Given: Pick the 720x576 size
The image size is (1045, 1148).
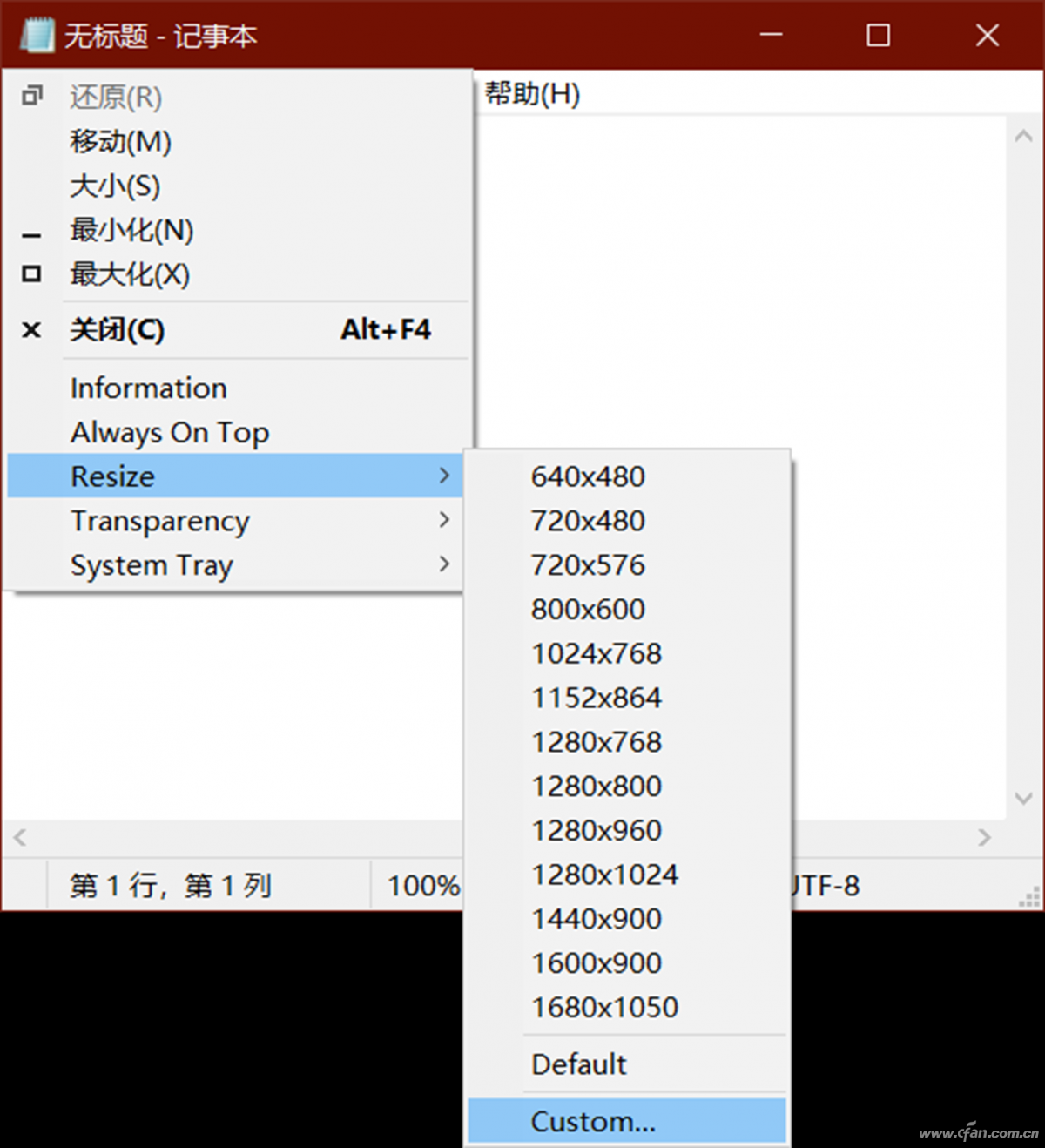Looking at the screenshot, I should coord(627,565).
